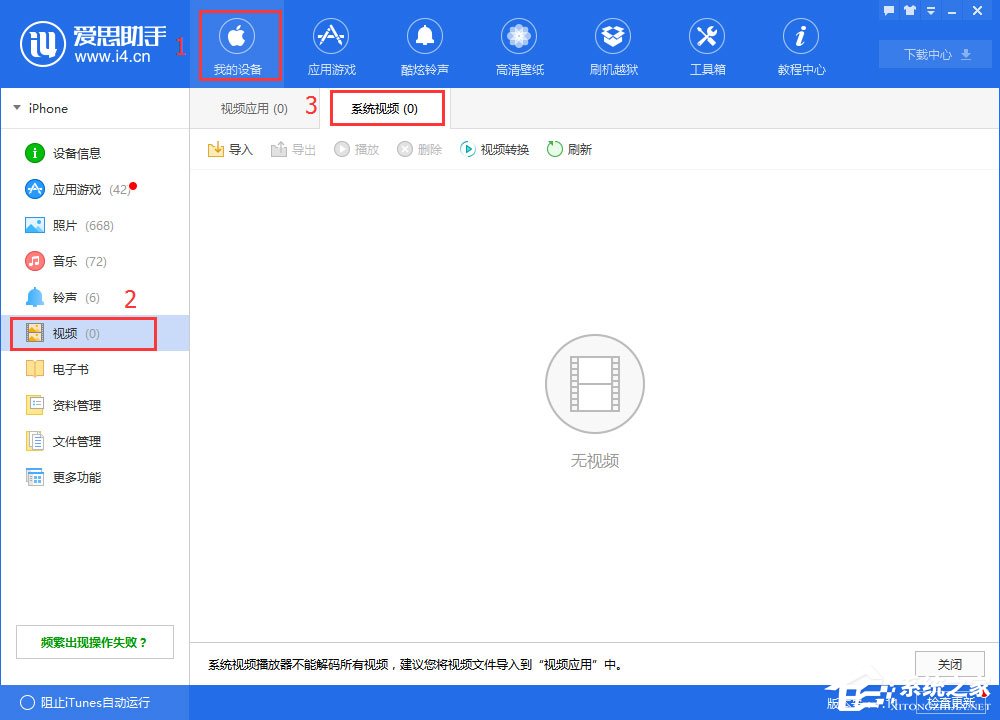Select 设备信息 in the sidebar
This screenshot has height=720, width=1000.
point(76,153)
